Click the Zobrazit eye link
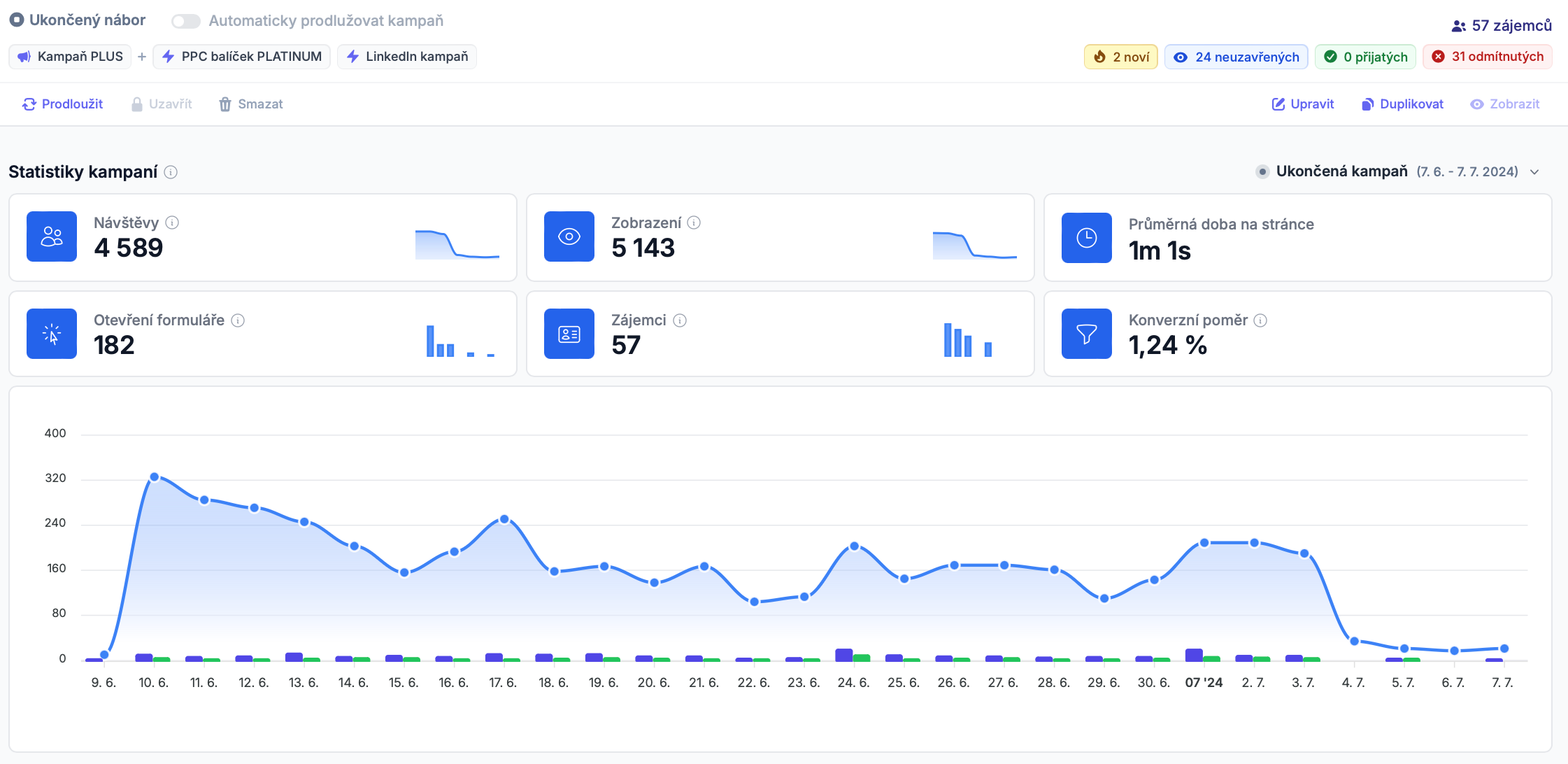1568x764 pixels. (x=1505, y=104)
